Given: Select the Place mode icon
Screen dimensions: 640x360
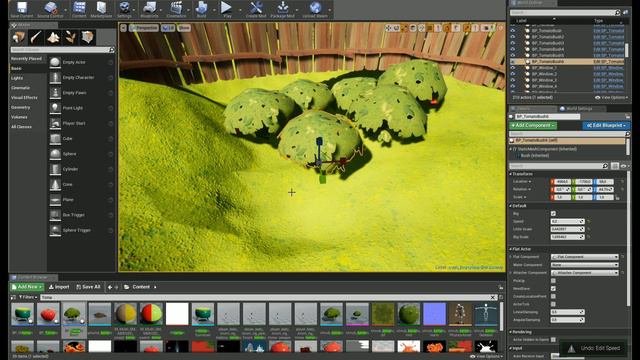Looking at the screenshot, I should coord(18,38).
